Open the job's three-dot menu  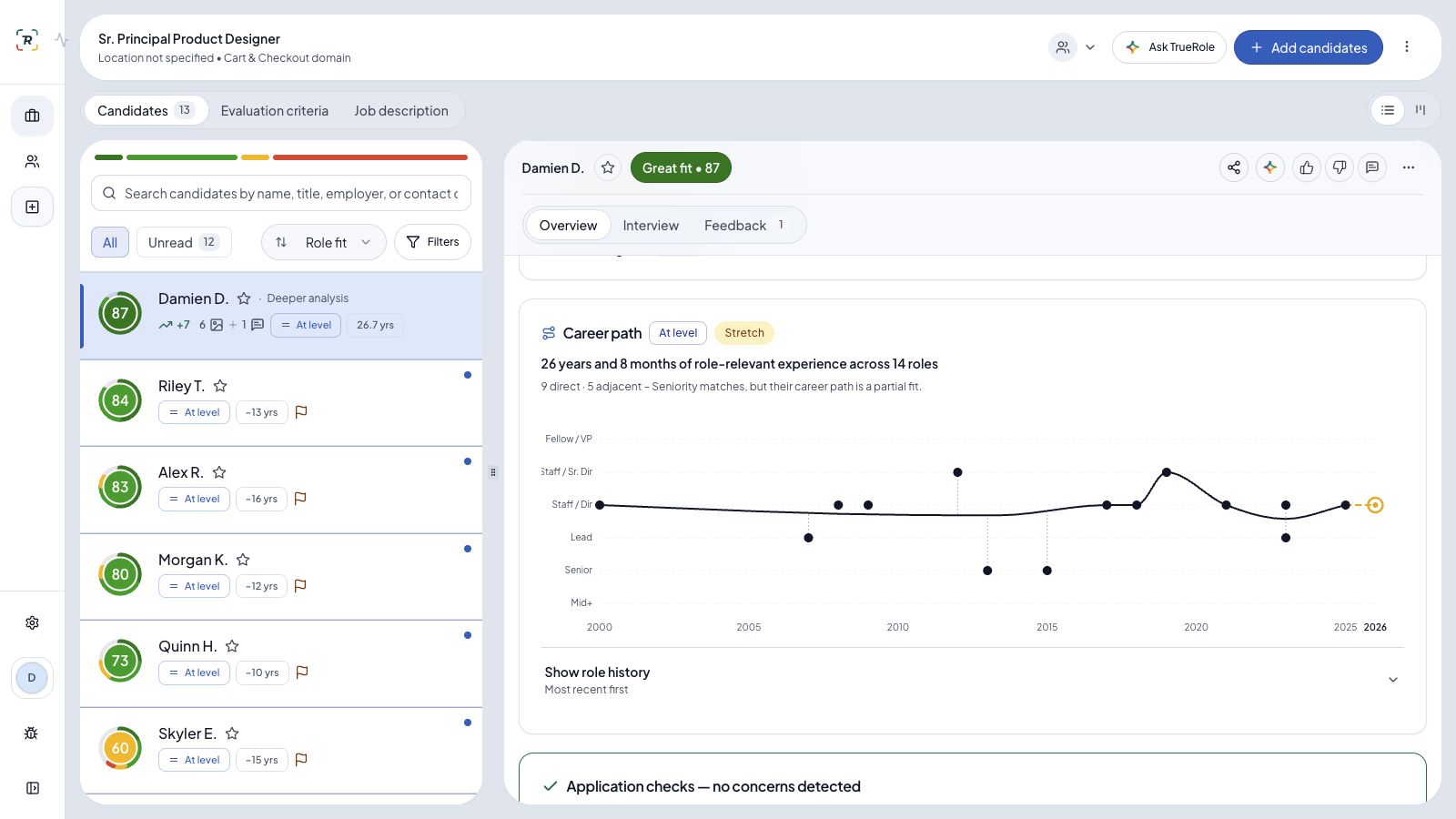tap(1407, 47)
